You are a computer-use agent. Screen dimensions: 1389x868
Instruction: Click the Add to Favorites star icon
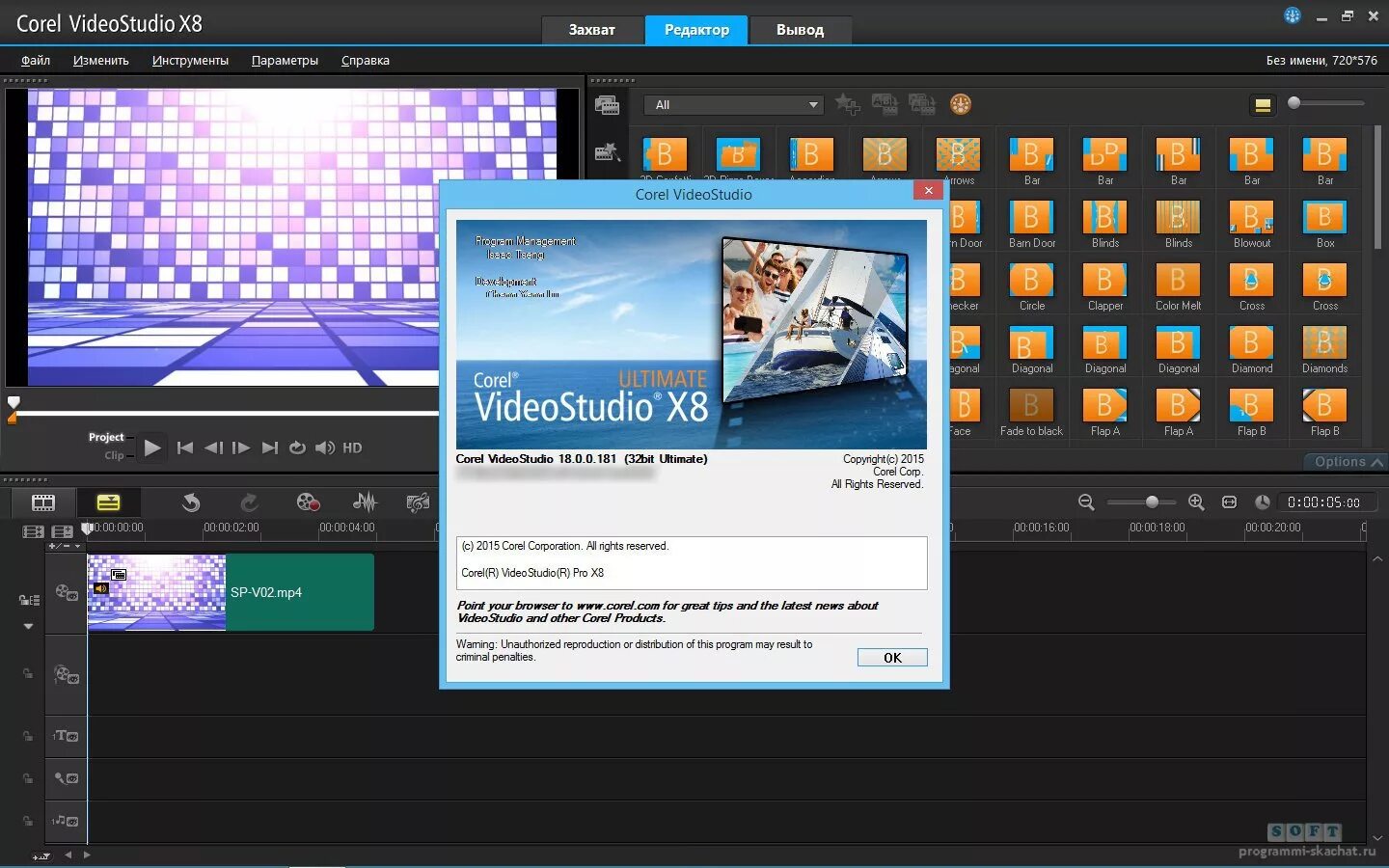click(x=847, y=104)
